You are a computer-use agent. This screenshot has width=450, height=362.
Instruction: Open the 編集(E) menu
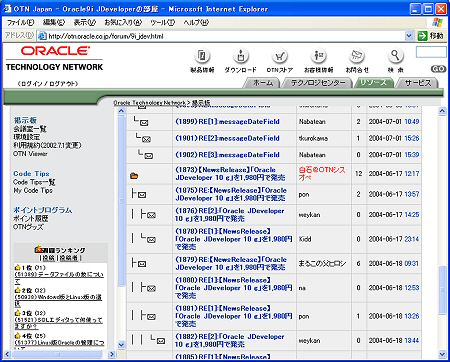54,23
